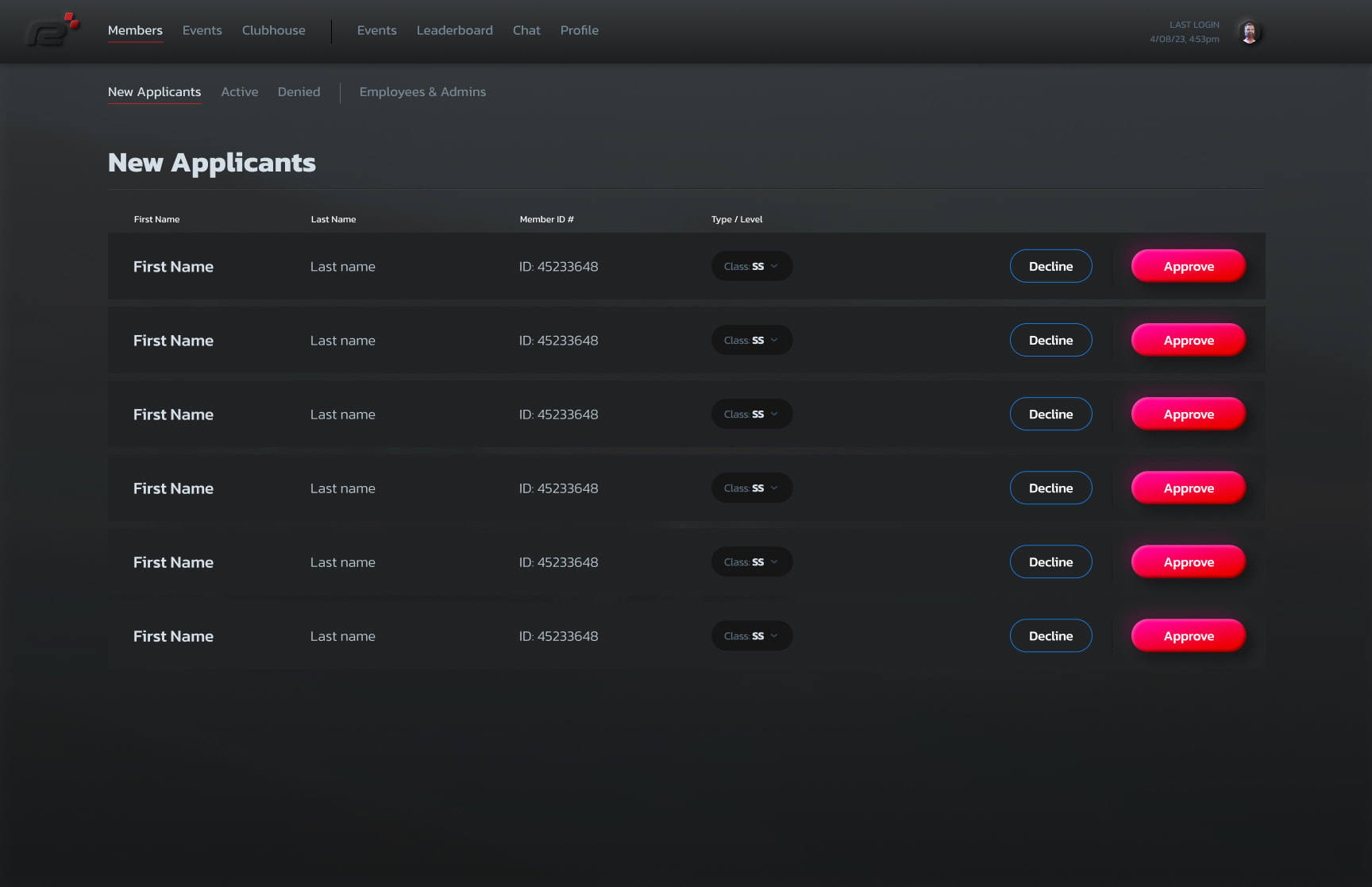Expand the Class SS dropdown in first row
The width and height of the screenshot is (1372, 887).
coord(752,266)
